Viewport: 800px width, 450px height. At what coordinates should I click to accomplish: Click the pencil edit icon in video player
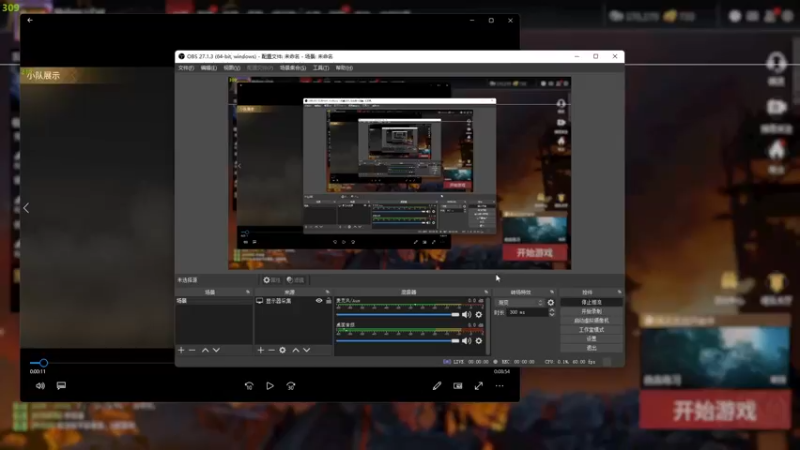pyautogui.click(x=437, y=385)
